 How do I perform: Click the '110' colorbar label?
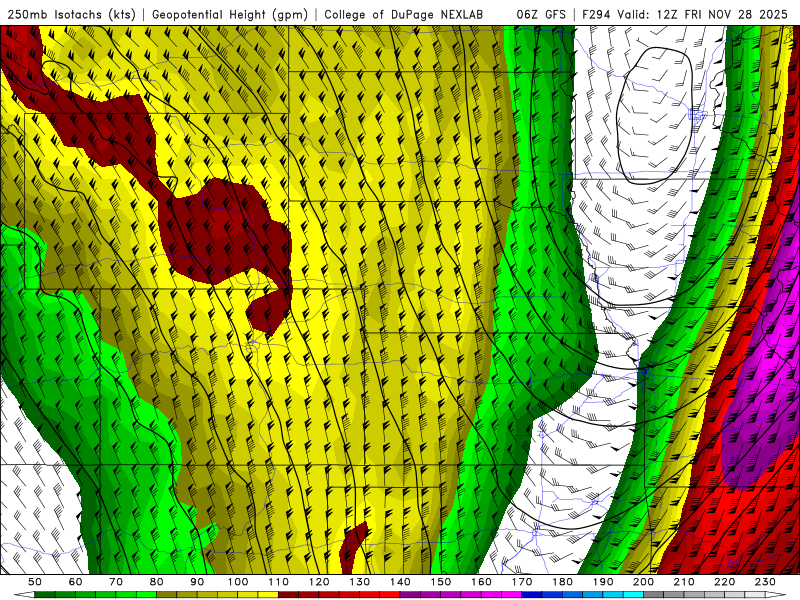pyautogui.click(x=278, y=582)
